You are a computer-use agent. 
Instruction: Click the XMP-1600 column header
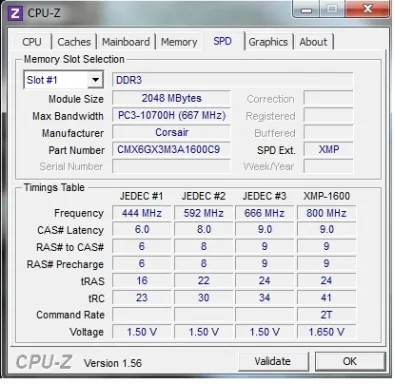tap(327, 196)
